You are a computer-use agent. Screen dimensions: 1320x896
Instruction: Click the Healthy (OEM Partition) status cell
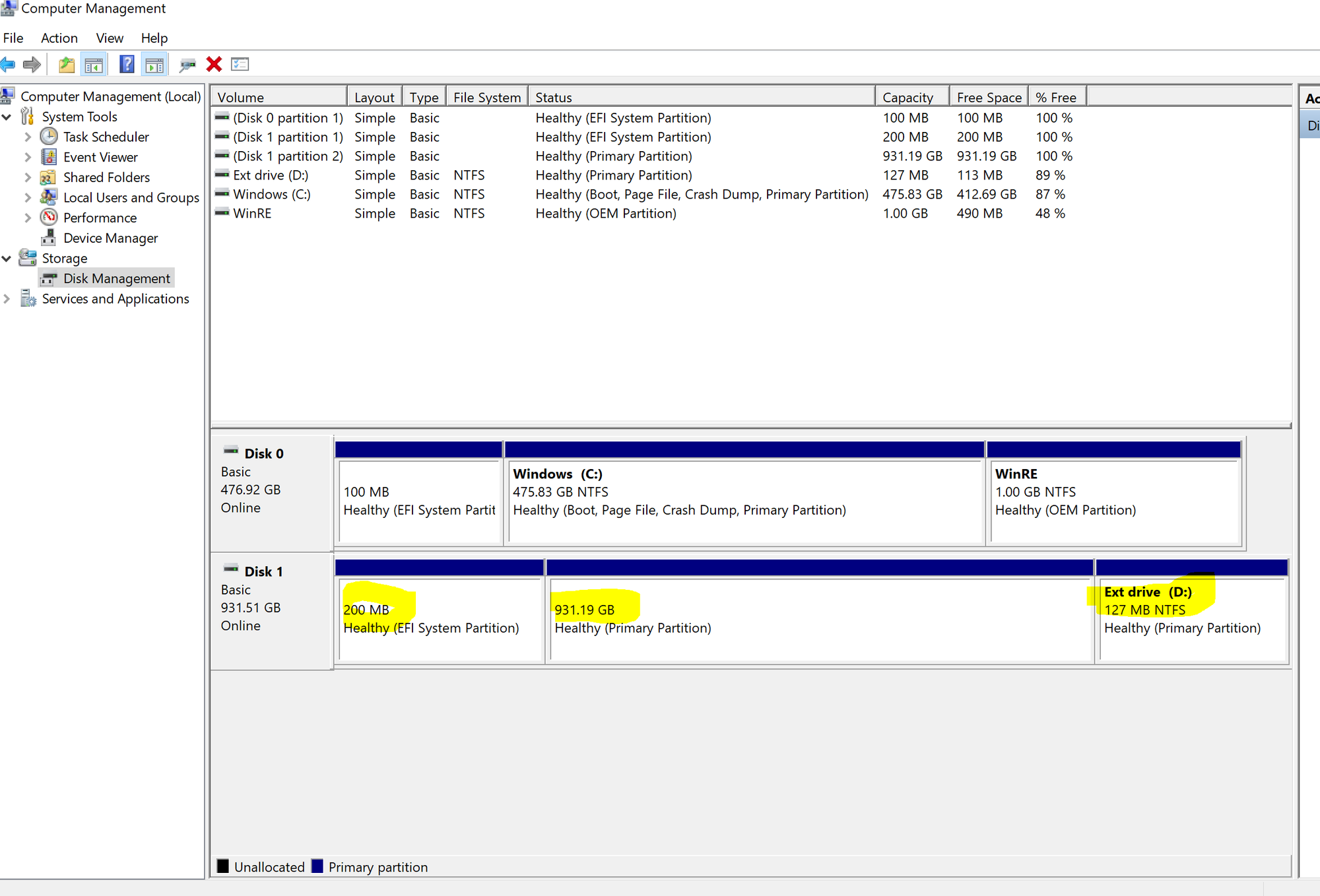tap(606, 214)
